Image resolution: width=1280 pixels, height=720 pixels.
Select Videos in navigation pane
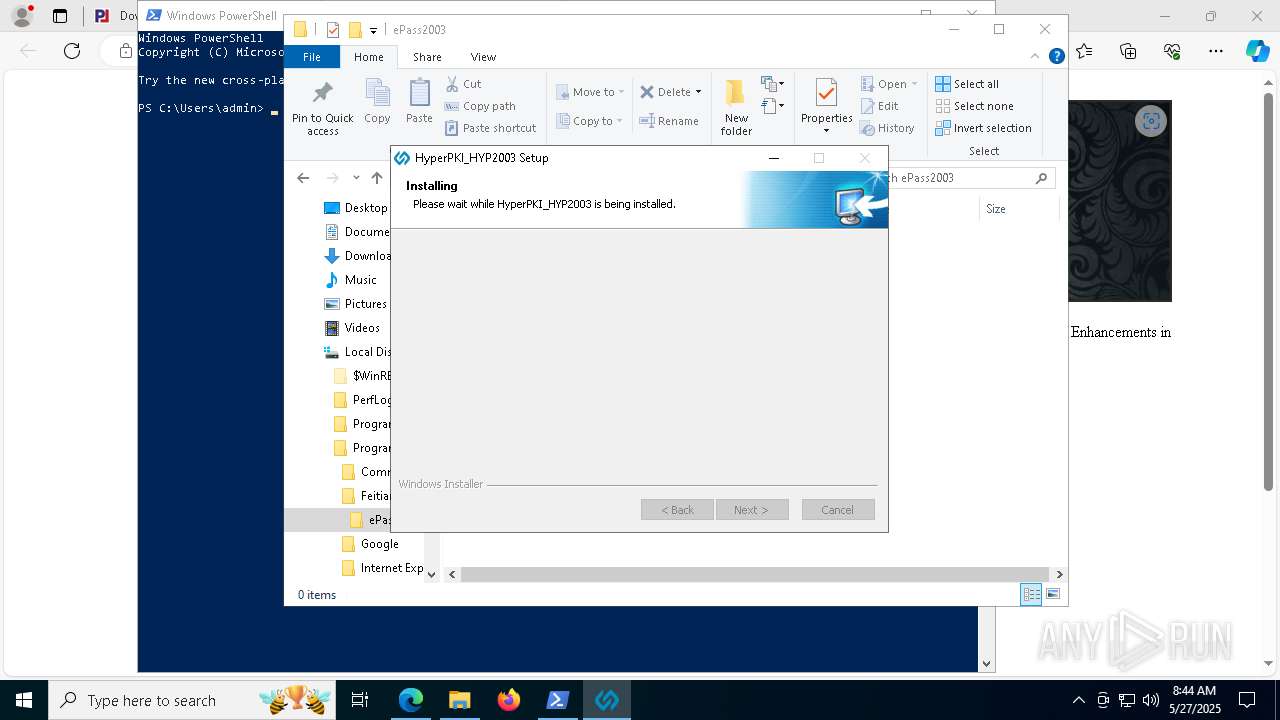(353, 328)
